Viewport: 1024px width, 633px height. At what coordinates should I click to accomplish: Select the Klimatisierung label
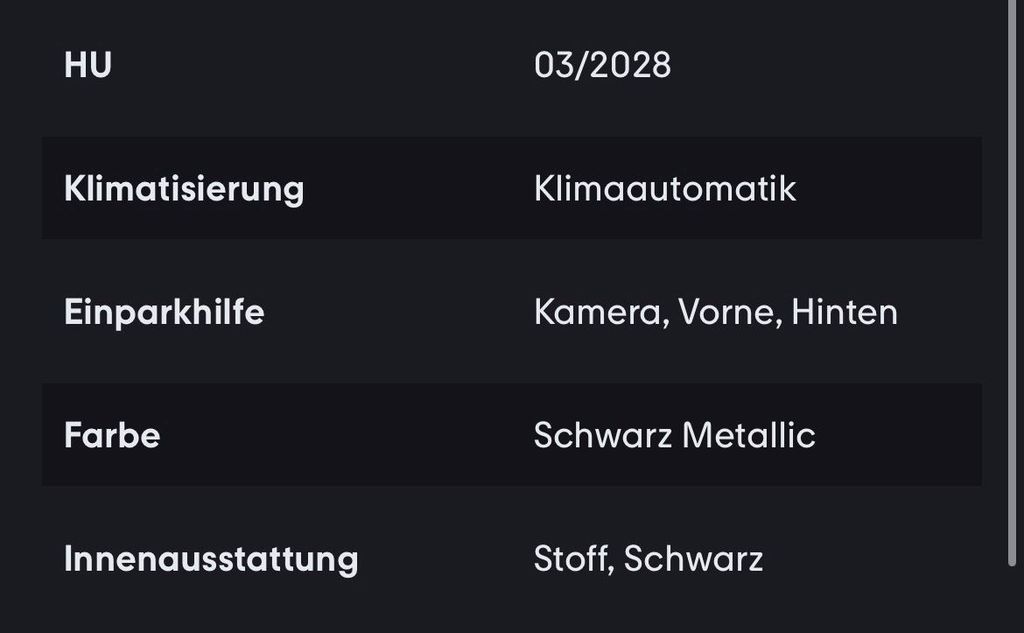(184, 189)
